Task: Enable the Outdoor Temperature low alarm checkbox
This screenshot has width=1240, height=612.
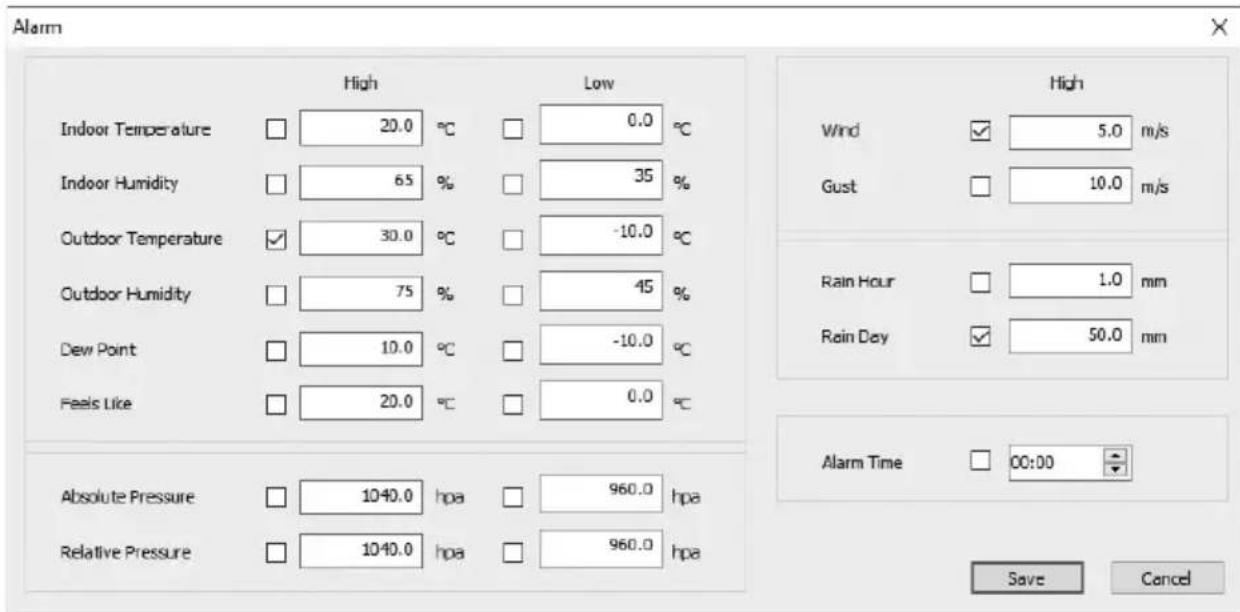Action: [513, 240]
